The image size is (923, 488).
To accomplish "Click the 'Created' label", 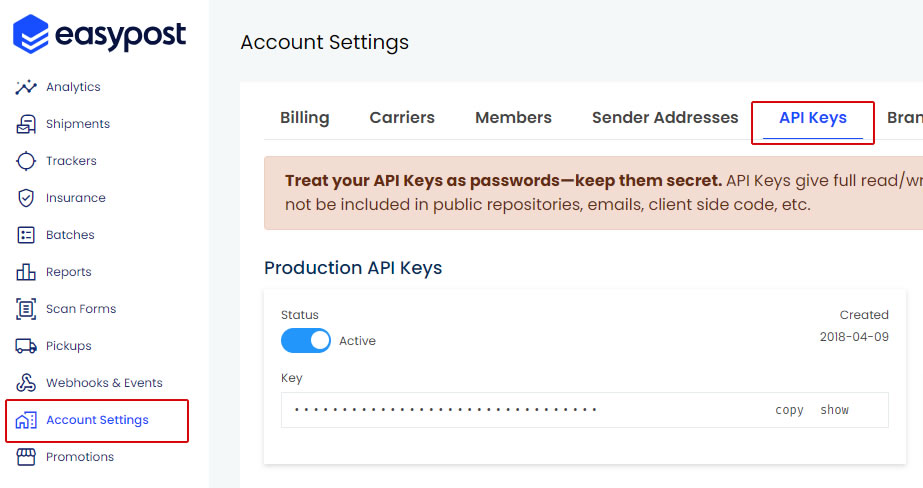I will (864, 315).
